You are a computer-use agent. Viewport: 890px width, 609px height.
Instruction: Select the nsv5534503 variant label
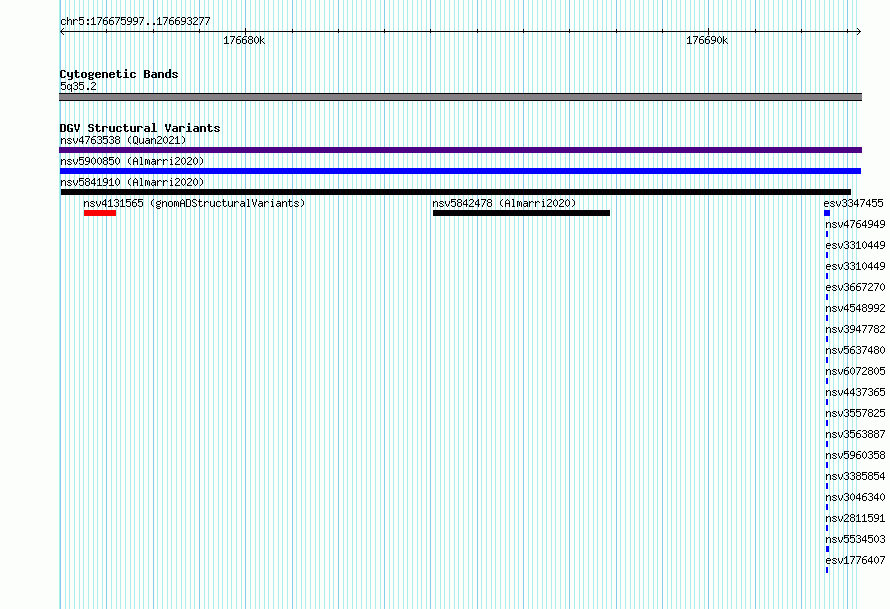855,539
